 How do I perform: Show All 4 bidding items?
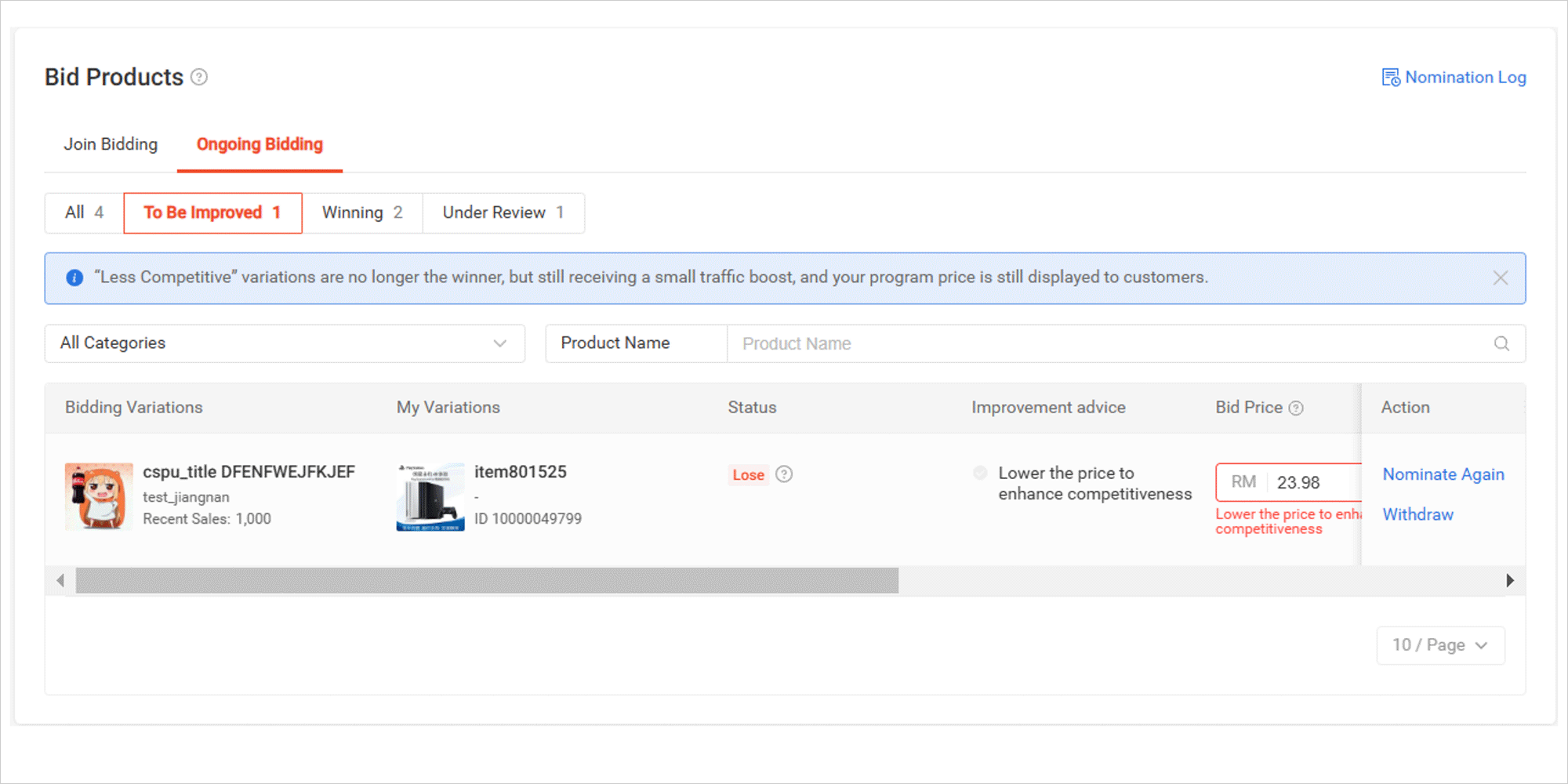84,212
